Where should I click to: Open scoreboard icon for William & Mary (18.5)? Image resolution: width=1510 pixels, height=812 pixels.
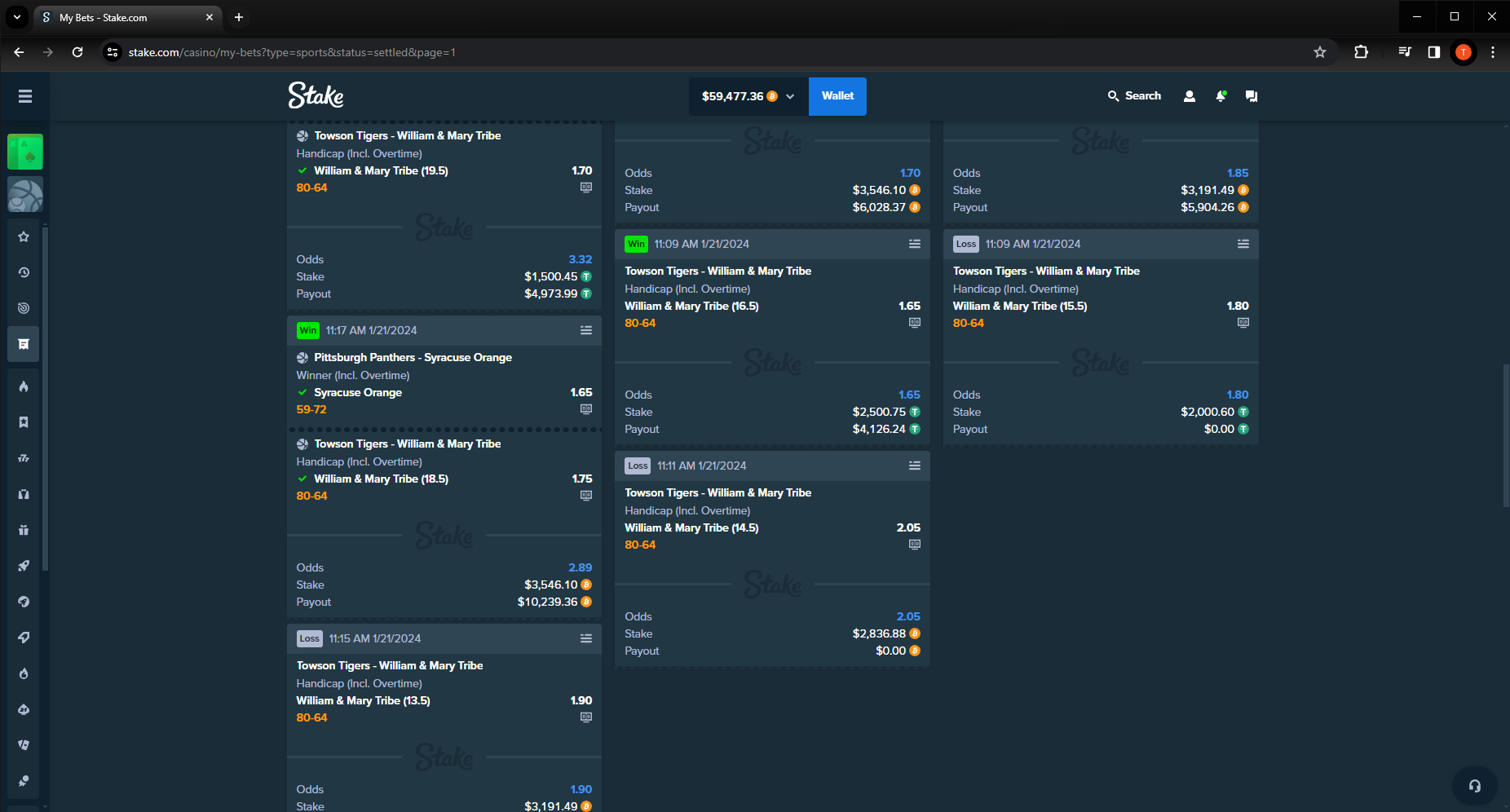point(586,496)
